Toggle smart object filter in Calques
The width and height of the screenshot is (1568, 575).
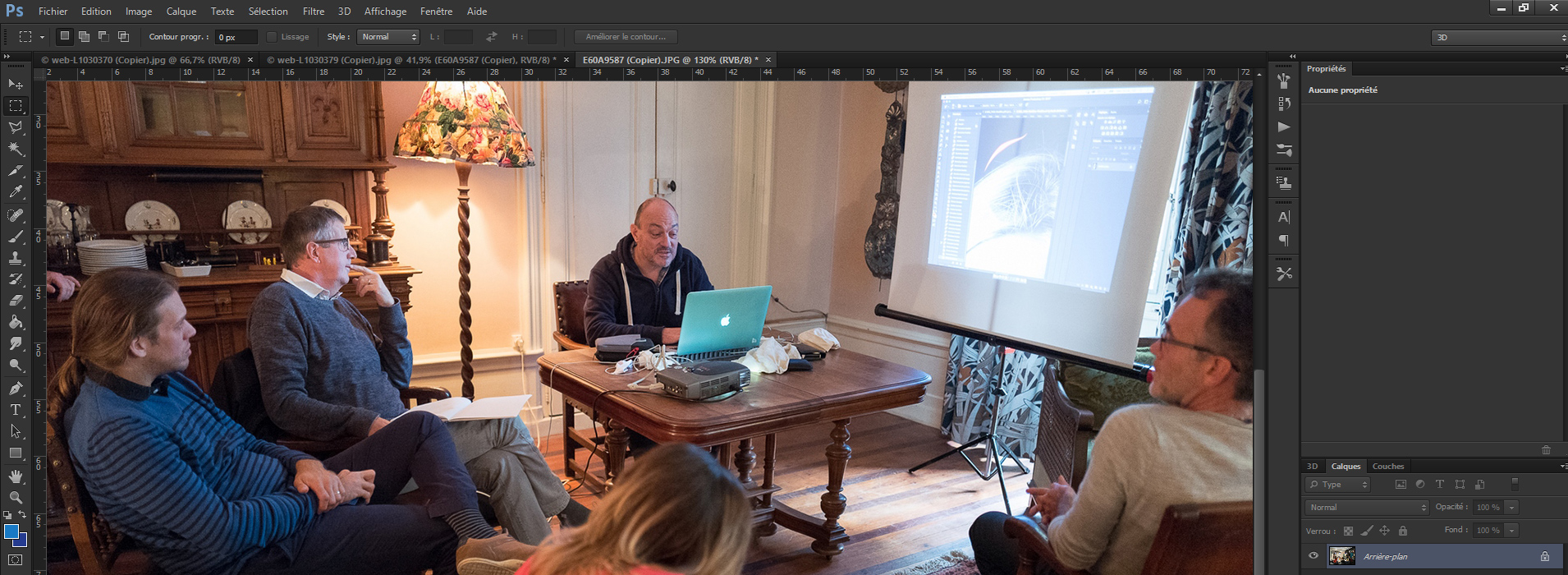[1479, 485]
